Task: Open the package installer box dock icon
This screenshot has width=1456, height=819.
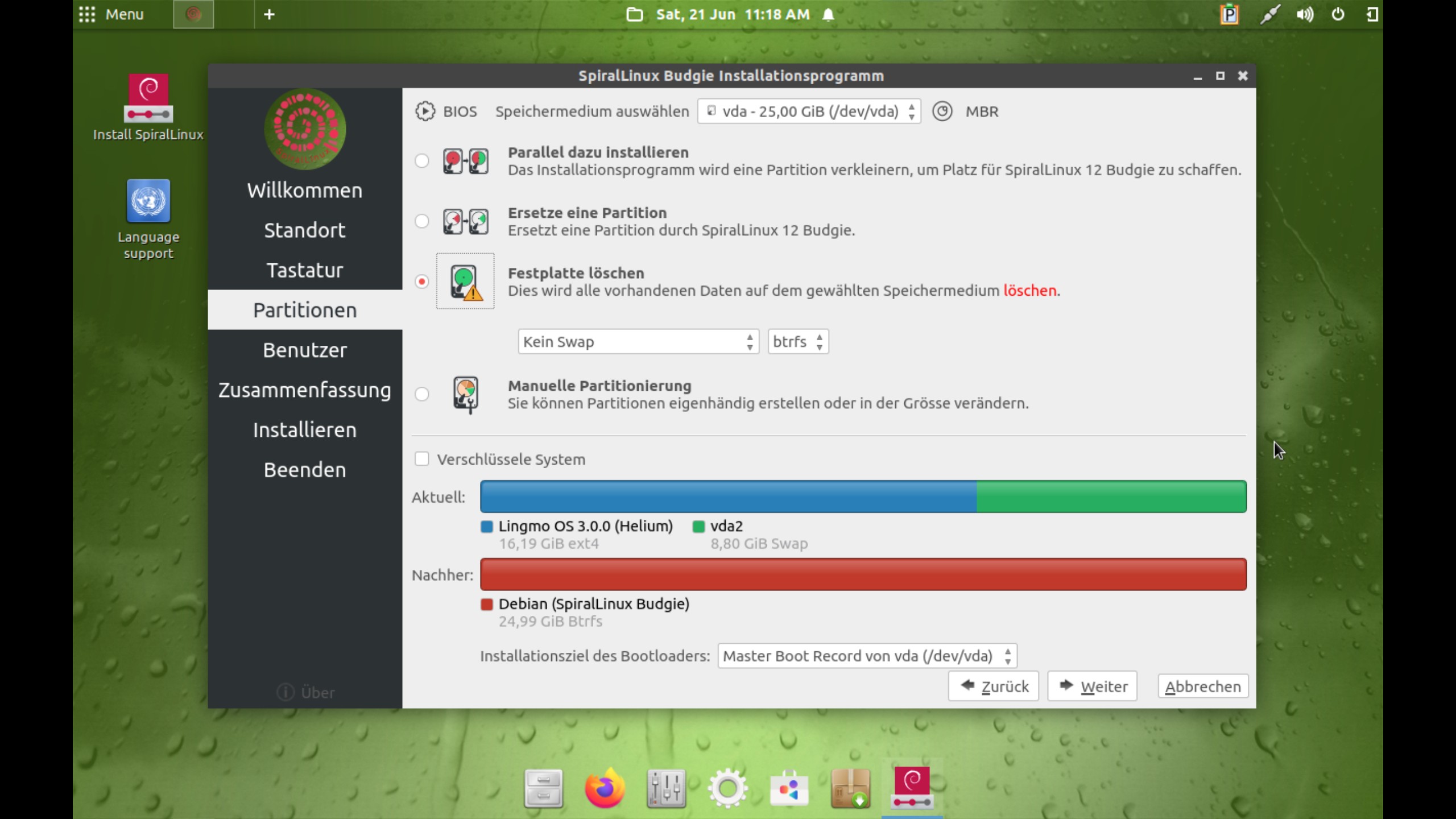Action: 850,788
